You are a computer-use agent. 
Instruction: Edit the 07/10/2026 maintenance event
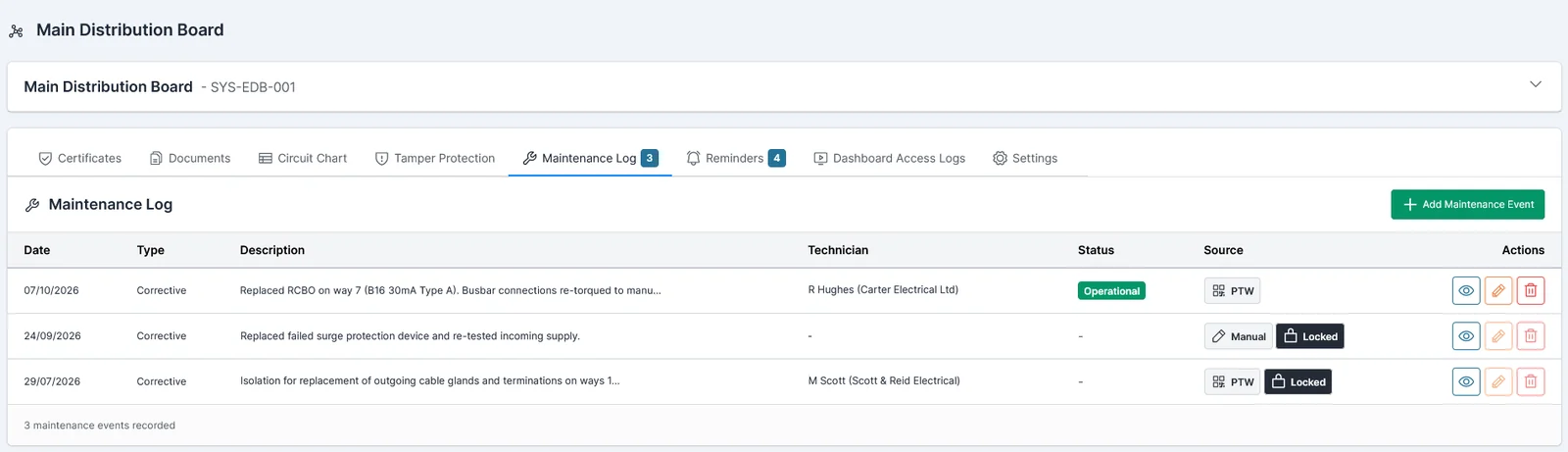click(1498, 290)
